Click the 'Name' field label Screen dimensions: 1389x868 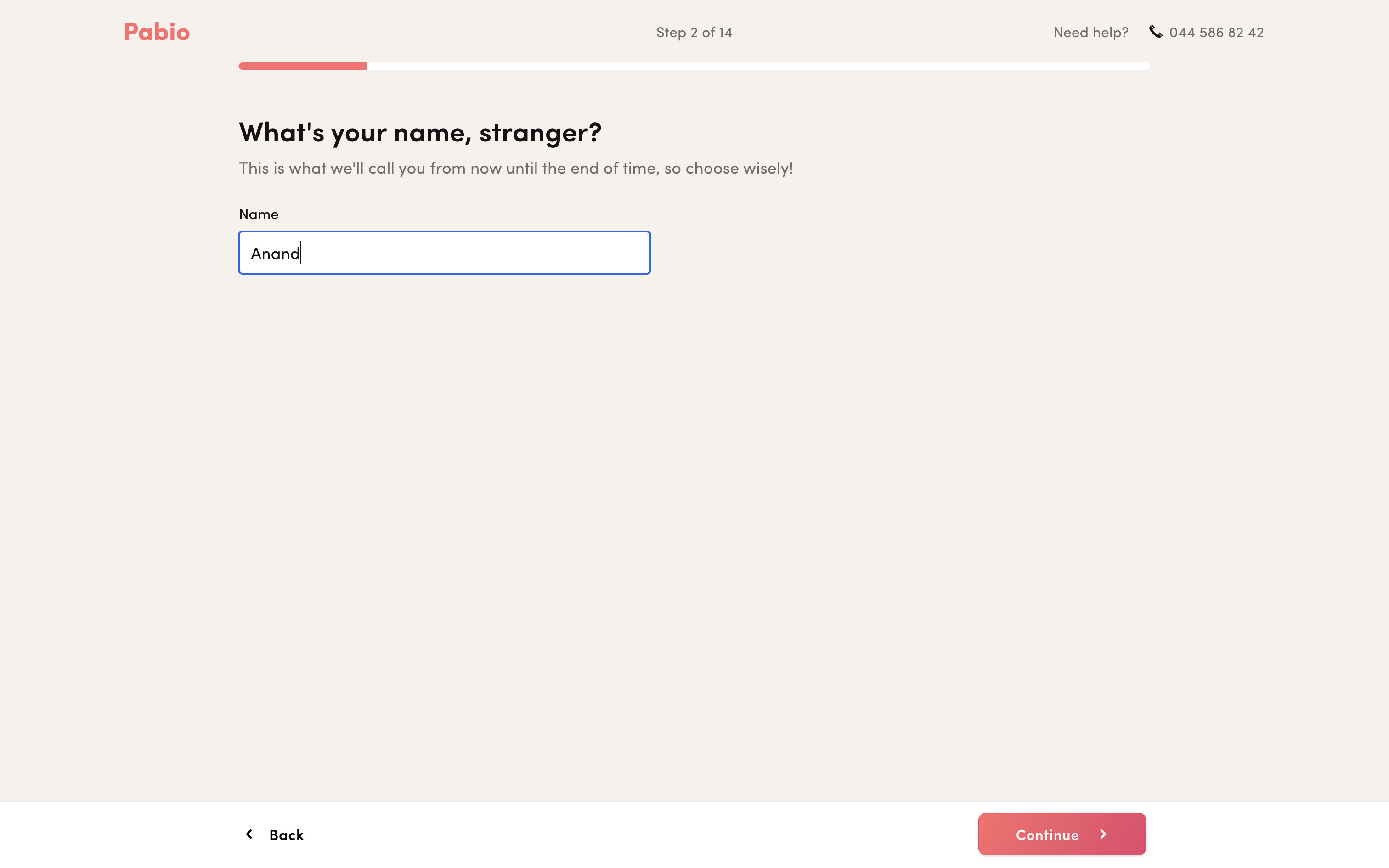tap(259, 214)
